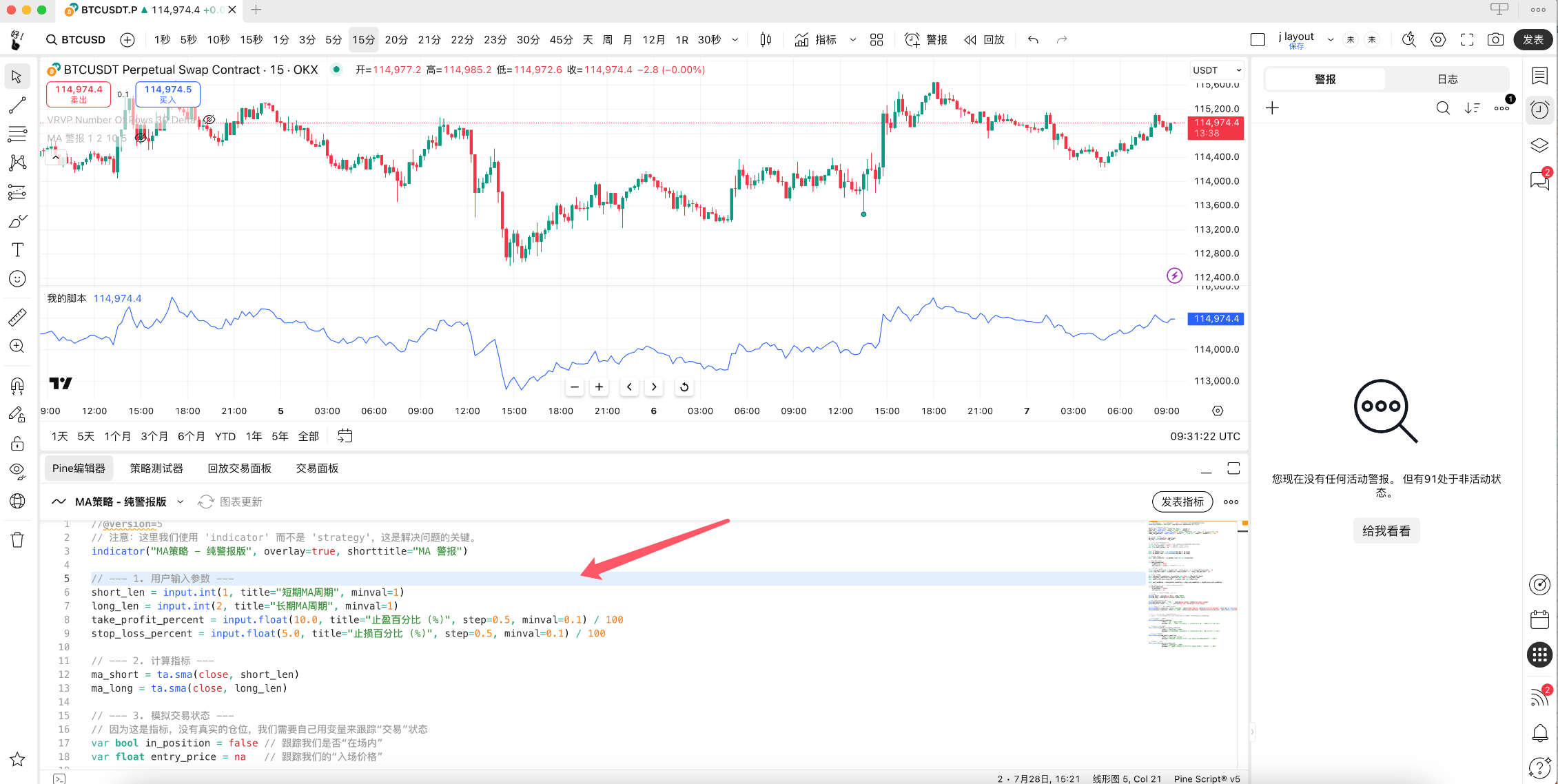Toggle lock all drawings

pos(17,443)
